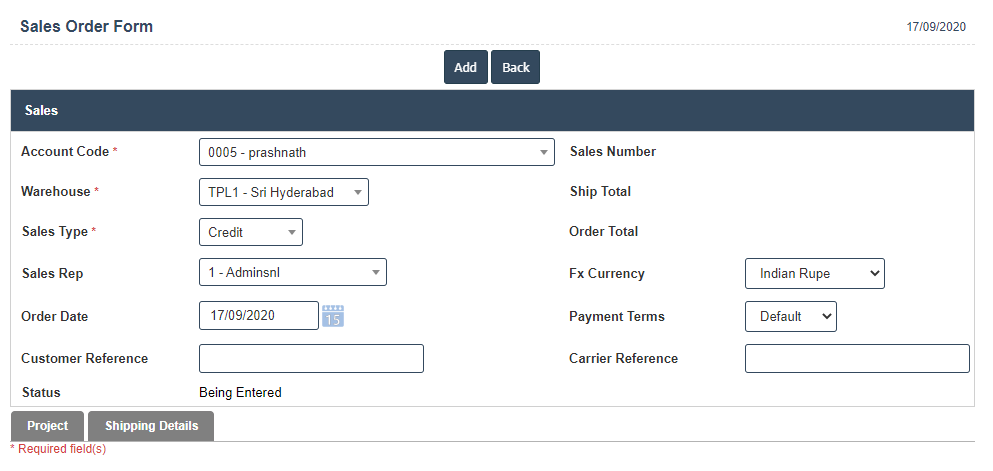993x471 pixels.
Task: Open the Payment Terms dropdown
Action: 790,316
